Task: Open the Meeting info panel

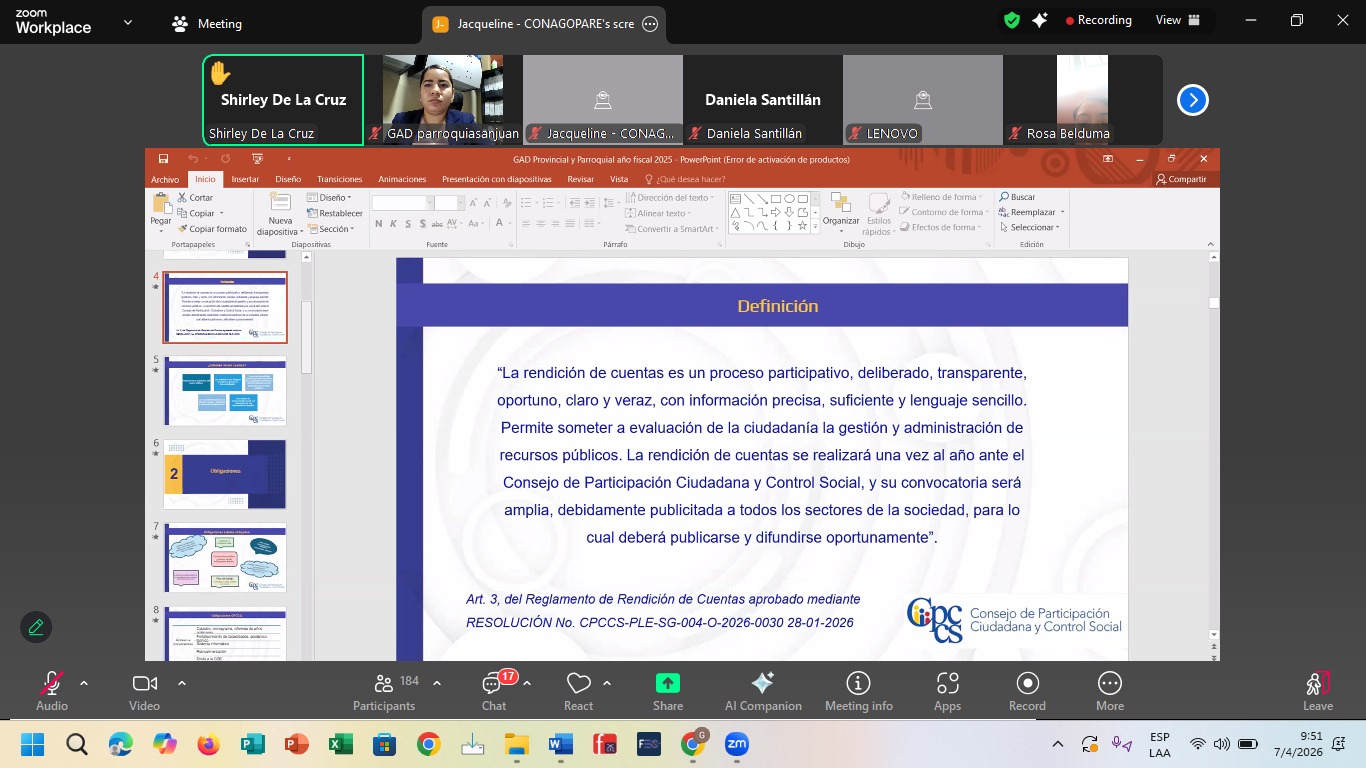Action: [x=858, y=690]
